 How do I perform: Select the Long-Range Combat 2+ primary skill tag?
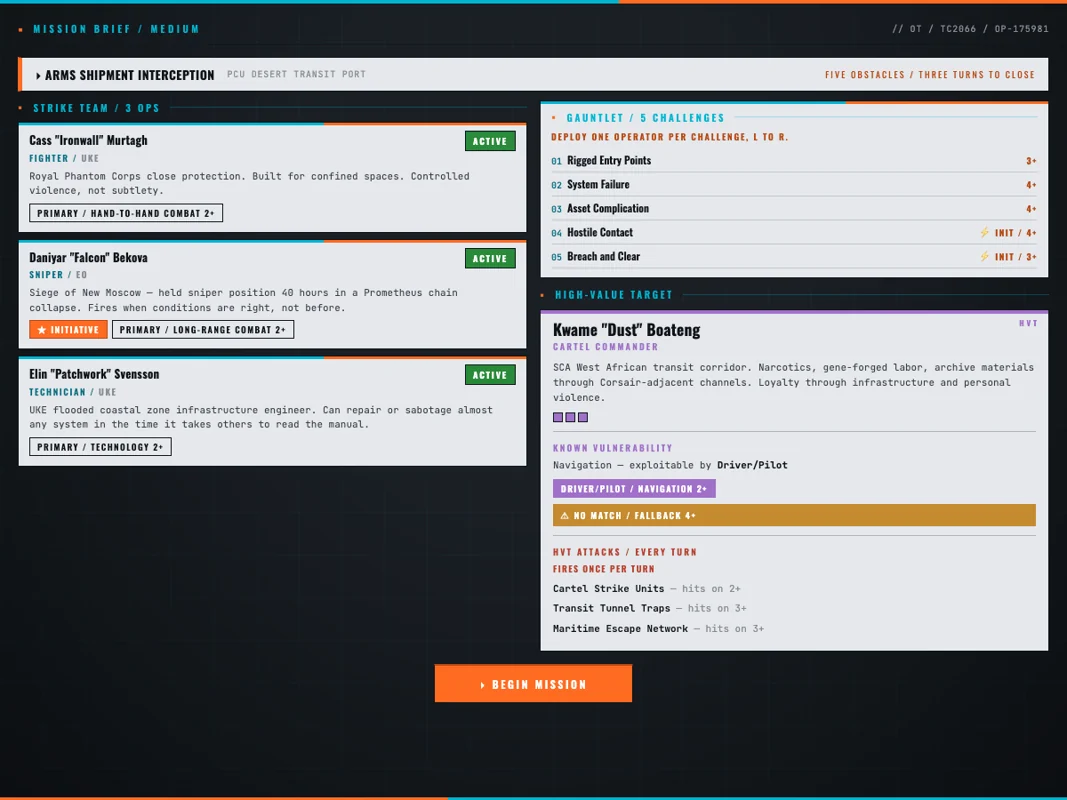click(x=203, y=330)
